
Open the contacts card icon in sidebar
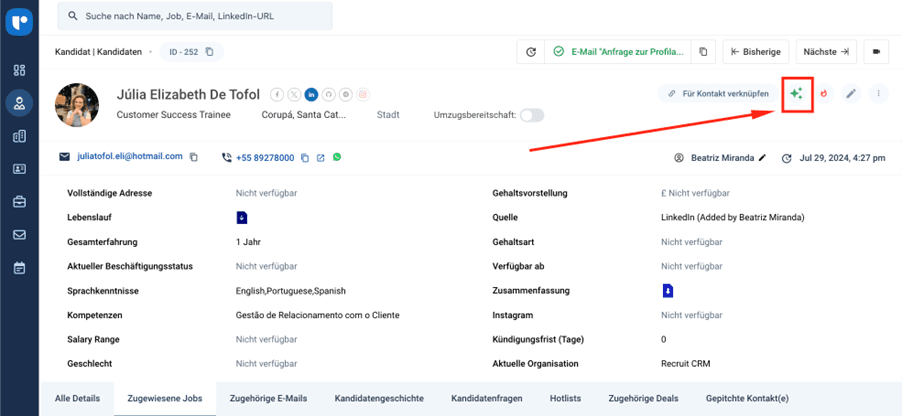click(20, 169)
